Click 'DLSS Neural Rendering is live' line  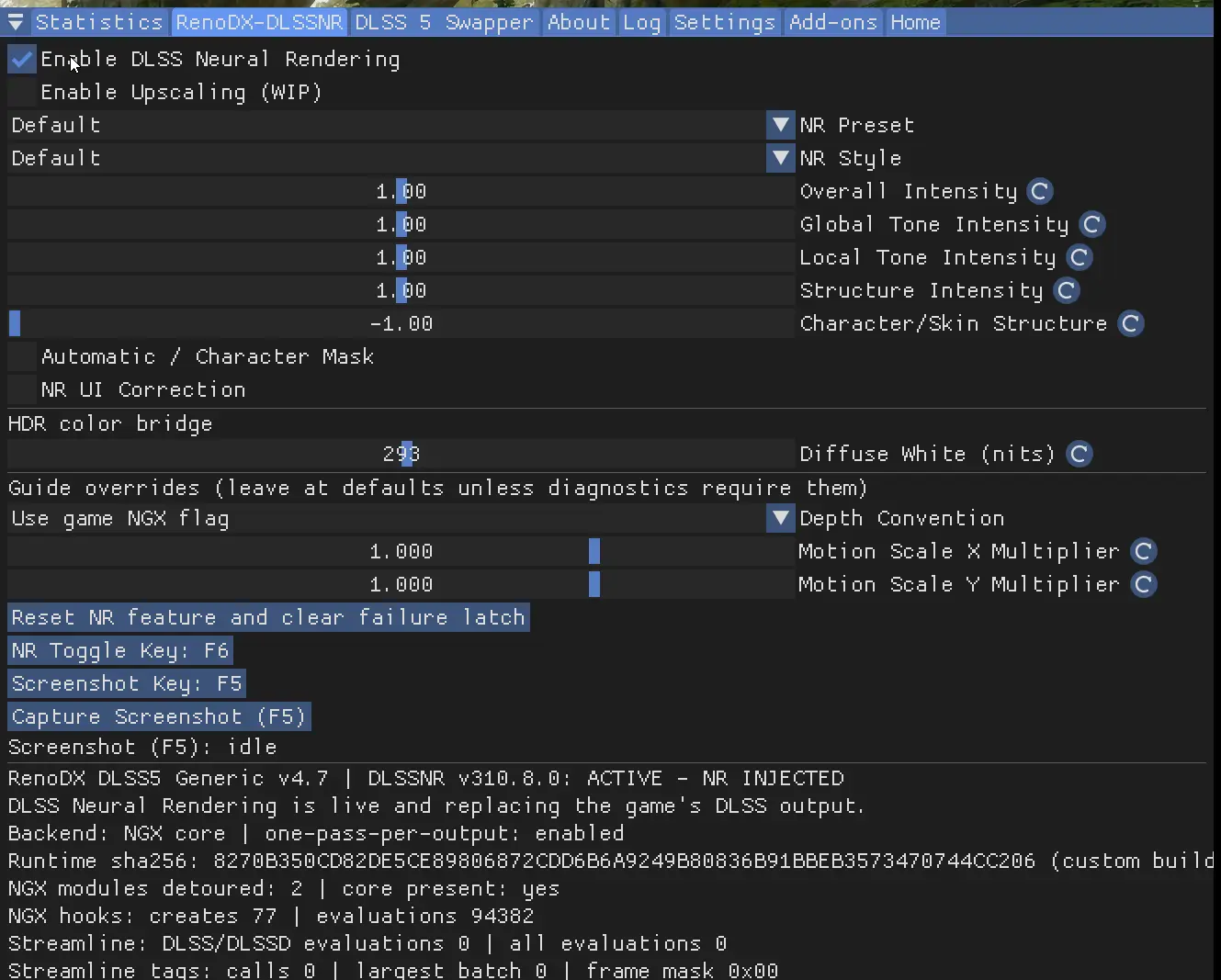[436, 805]
